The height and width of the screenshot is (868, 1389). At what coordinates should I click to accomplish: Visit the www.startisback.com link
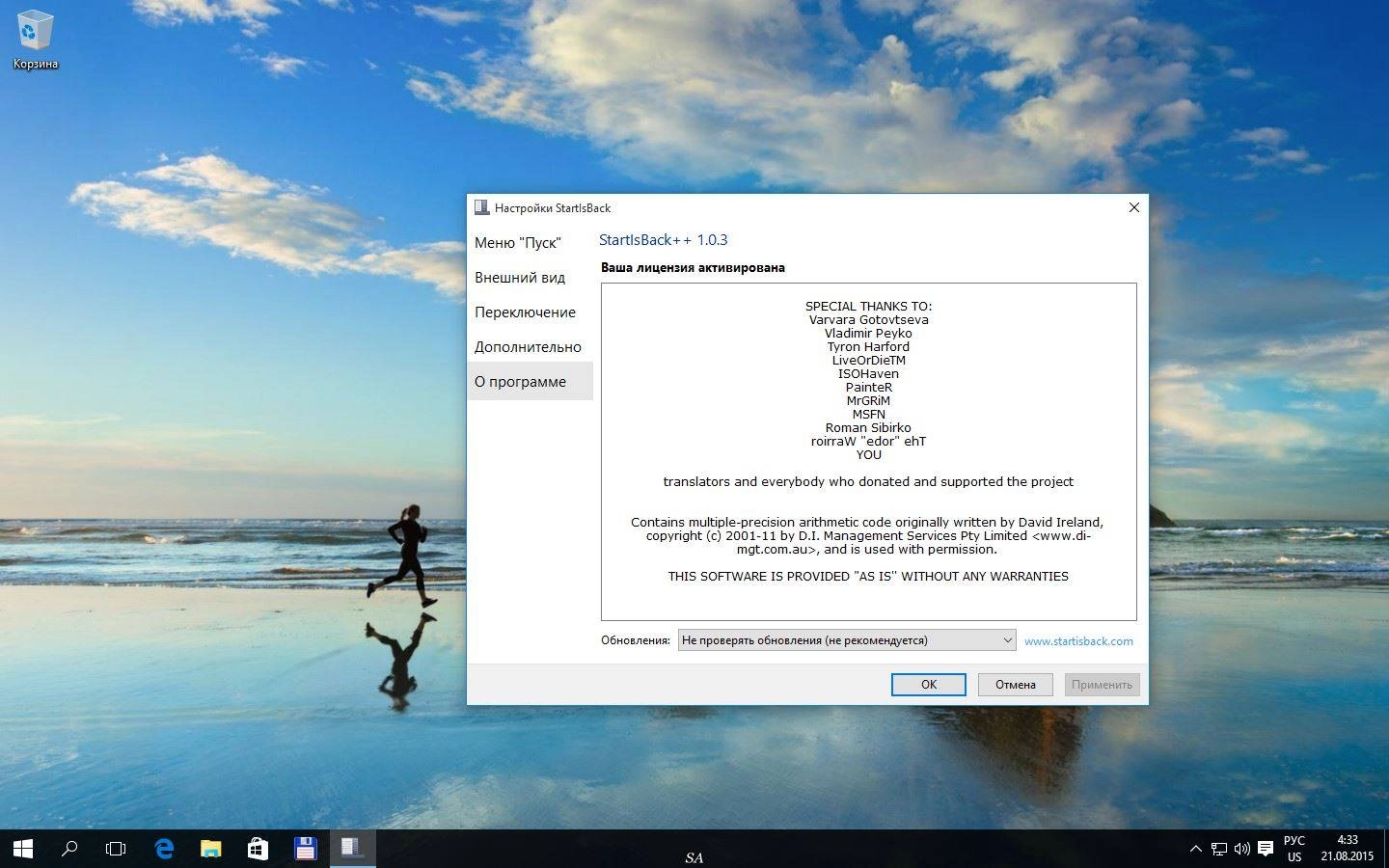tap(1078, 640)
